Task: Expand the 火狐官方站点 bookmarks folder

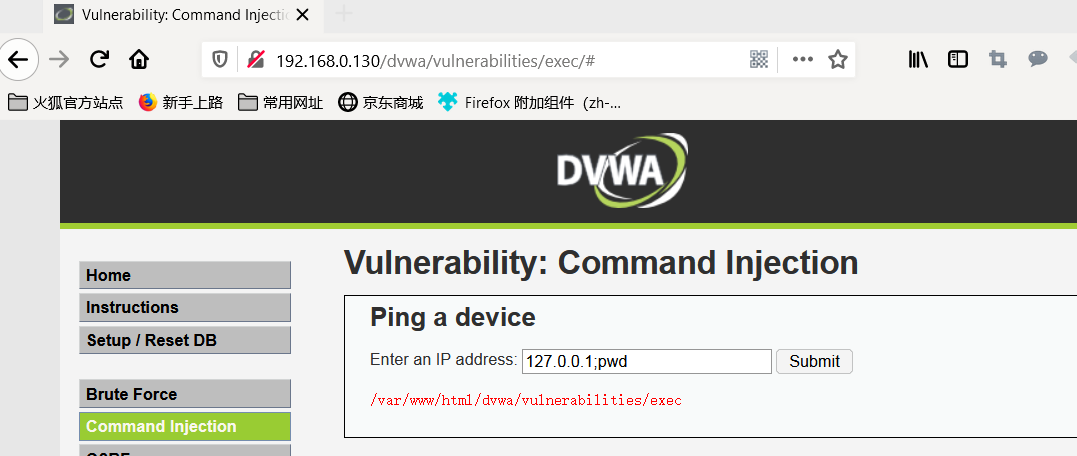Action: (x=65, y=103)
